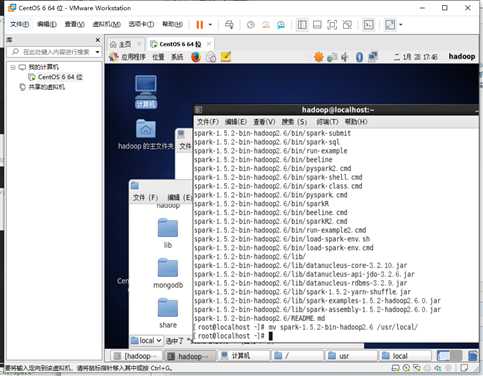The width and height of the screenshot is (483, 376).
Task: Click the workspace switcher in bottom panel
Action: [x=449, y=356]
